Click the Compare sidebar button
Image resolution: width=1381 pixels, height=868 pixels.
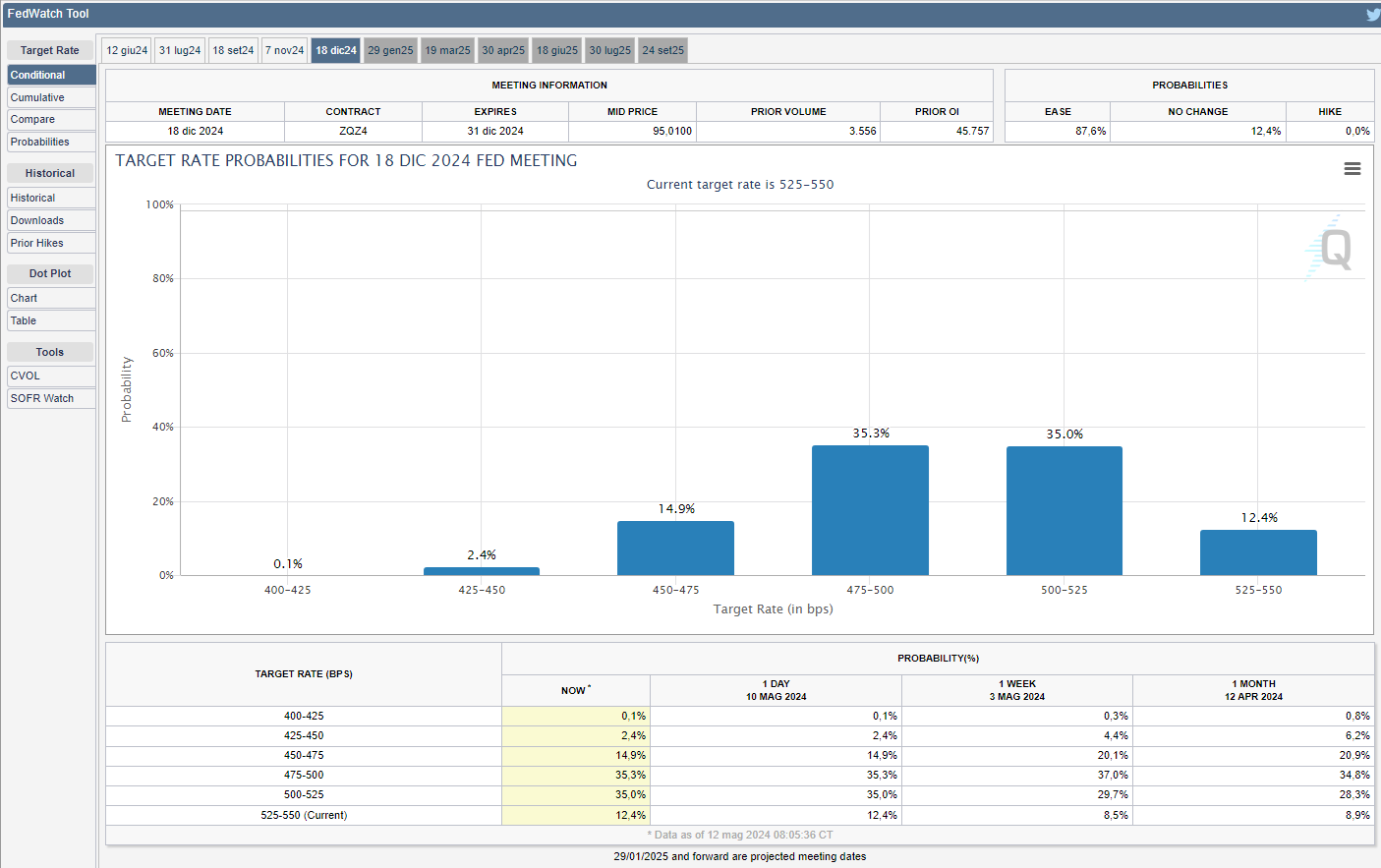pyautogui.click(x=51, y=119)
